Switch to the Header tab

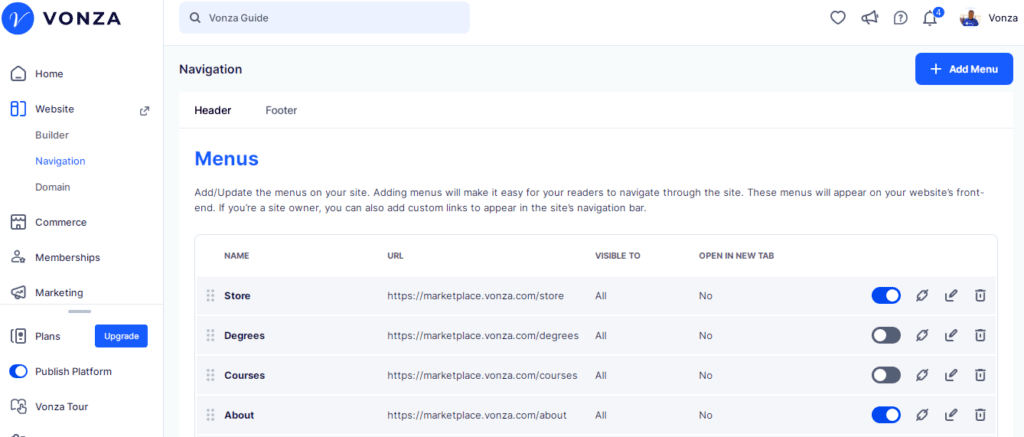pyautogui.click(x=212, y=110)
